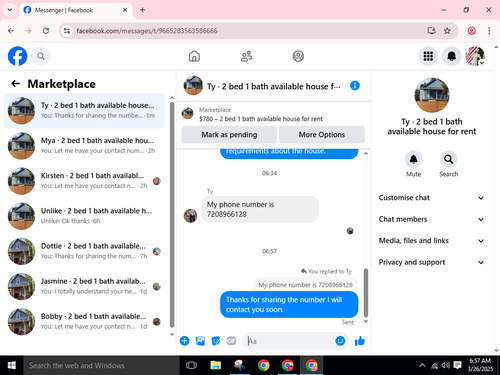This screenshot has width=500, height=375.
Task: Click the large listing photo in right panel
Action: point(432,95)
